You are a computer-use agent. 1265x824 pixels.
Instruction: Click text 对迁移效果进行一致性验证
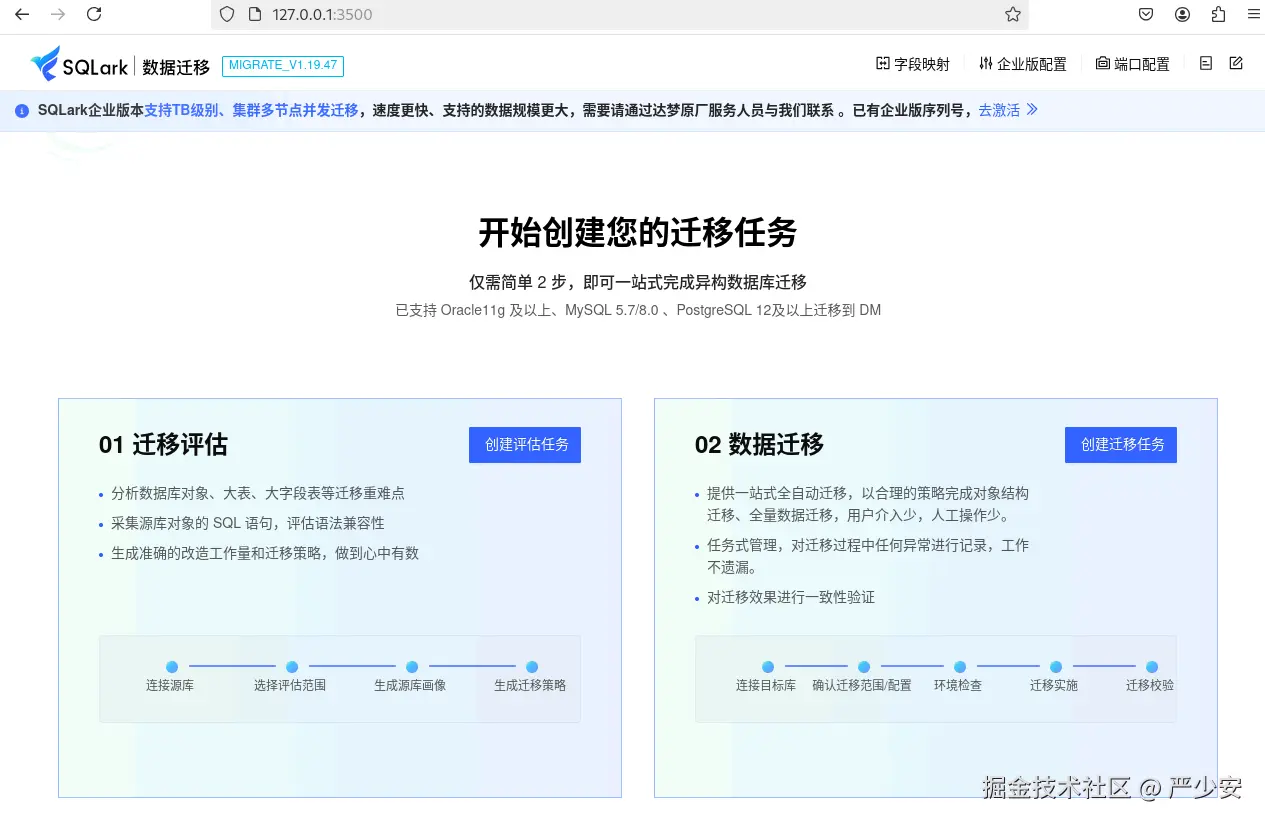(791, 597)
